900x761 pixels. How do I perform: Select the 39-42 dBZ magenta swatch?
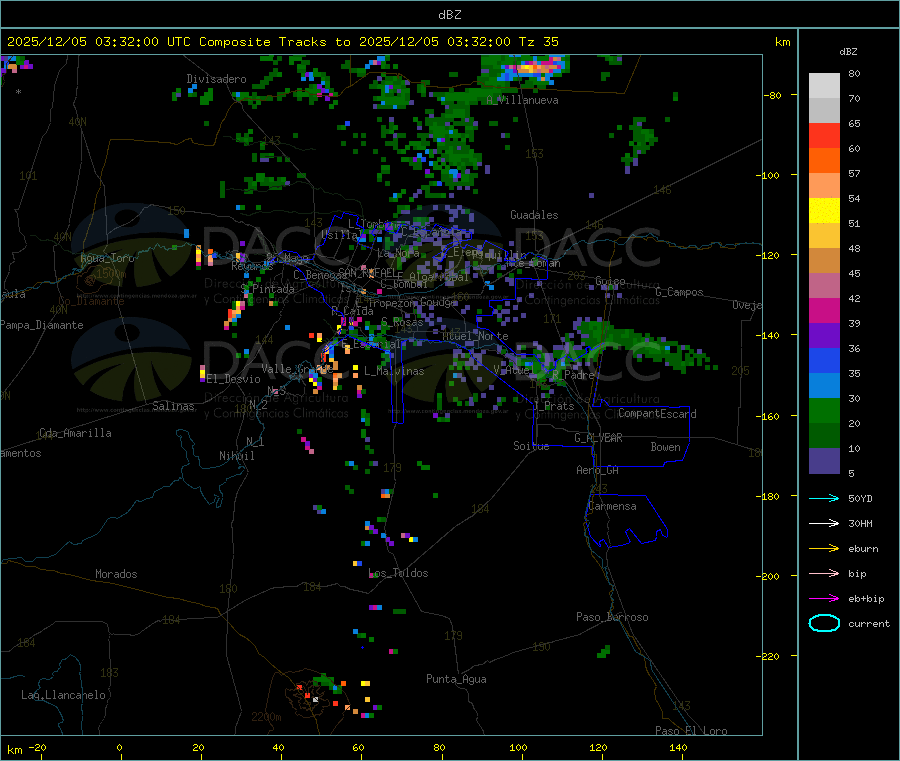pos(824,310)
